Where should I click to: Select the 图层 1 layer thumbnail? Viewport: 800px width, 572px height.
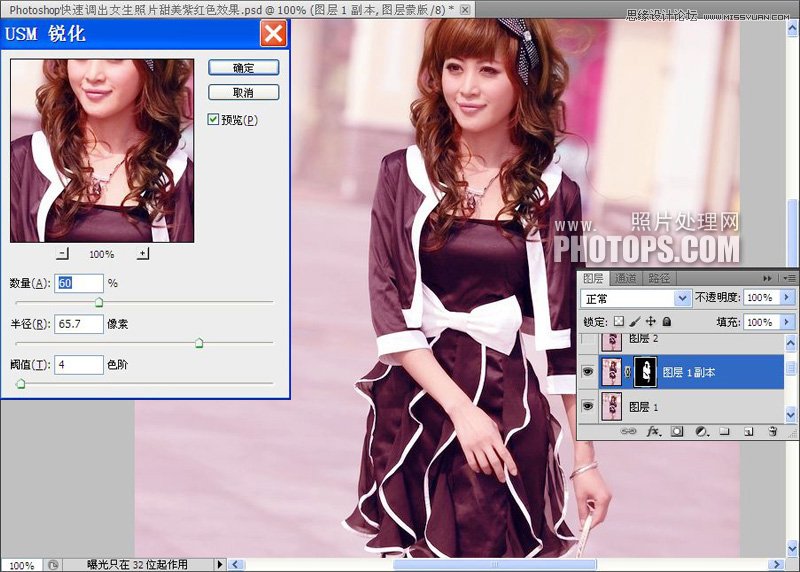(x=611, y=407)
